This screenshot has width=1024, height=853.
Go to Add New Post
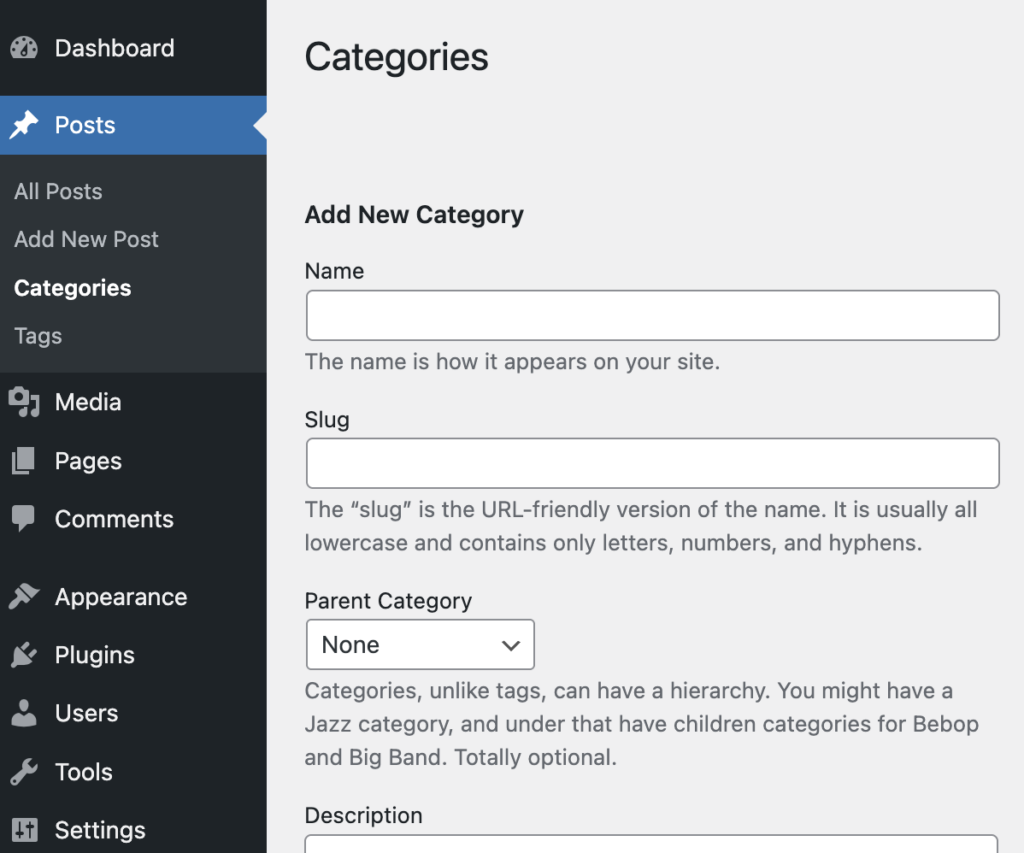coord(86,239)
